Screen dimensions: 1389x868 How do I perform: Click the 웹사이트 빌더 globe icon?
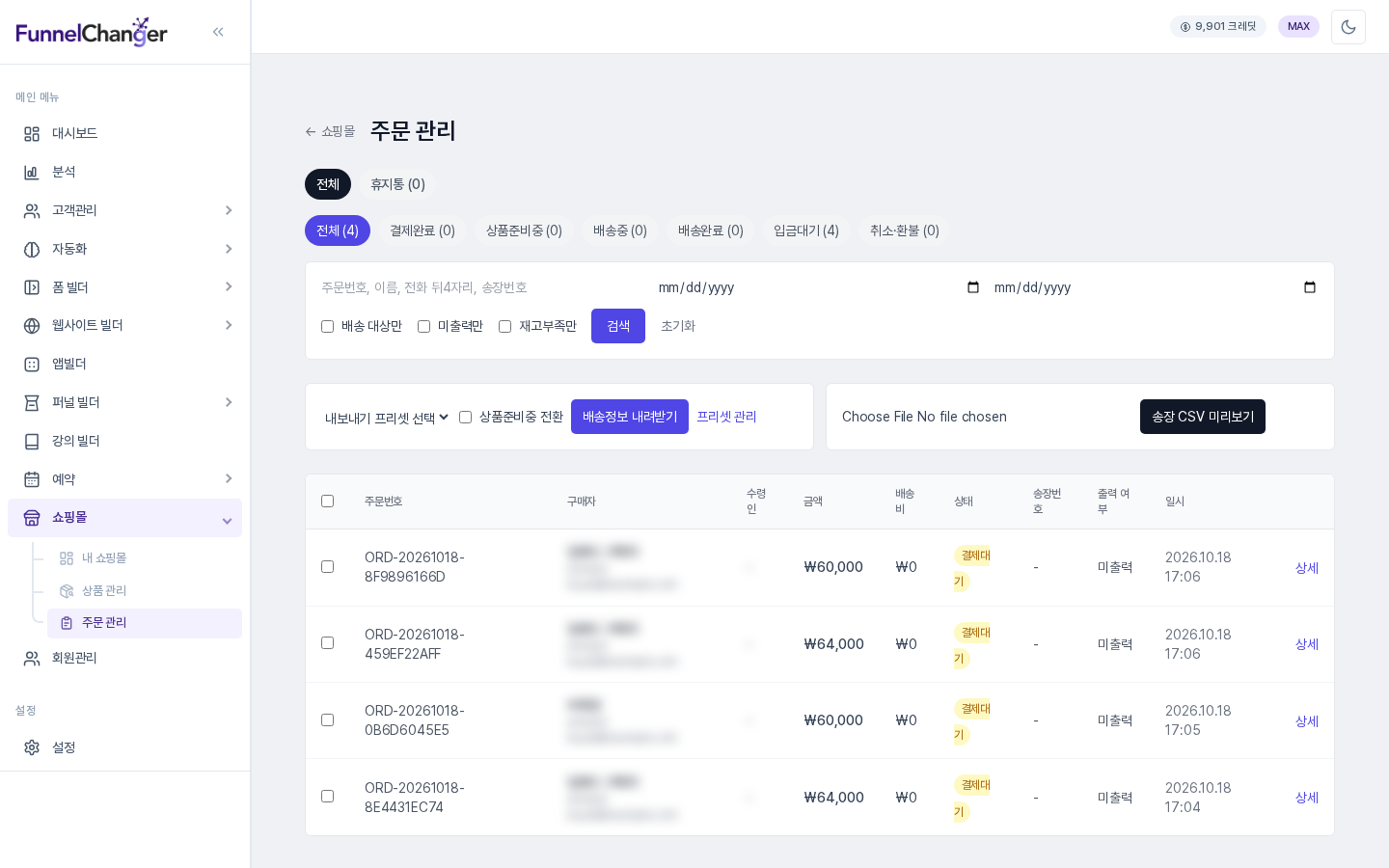32,326
